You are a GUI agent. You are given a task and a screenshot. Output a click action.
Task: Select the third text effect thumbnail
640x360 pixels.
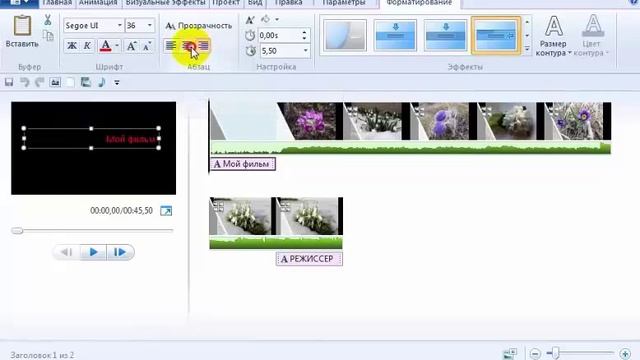[445, 36]
